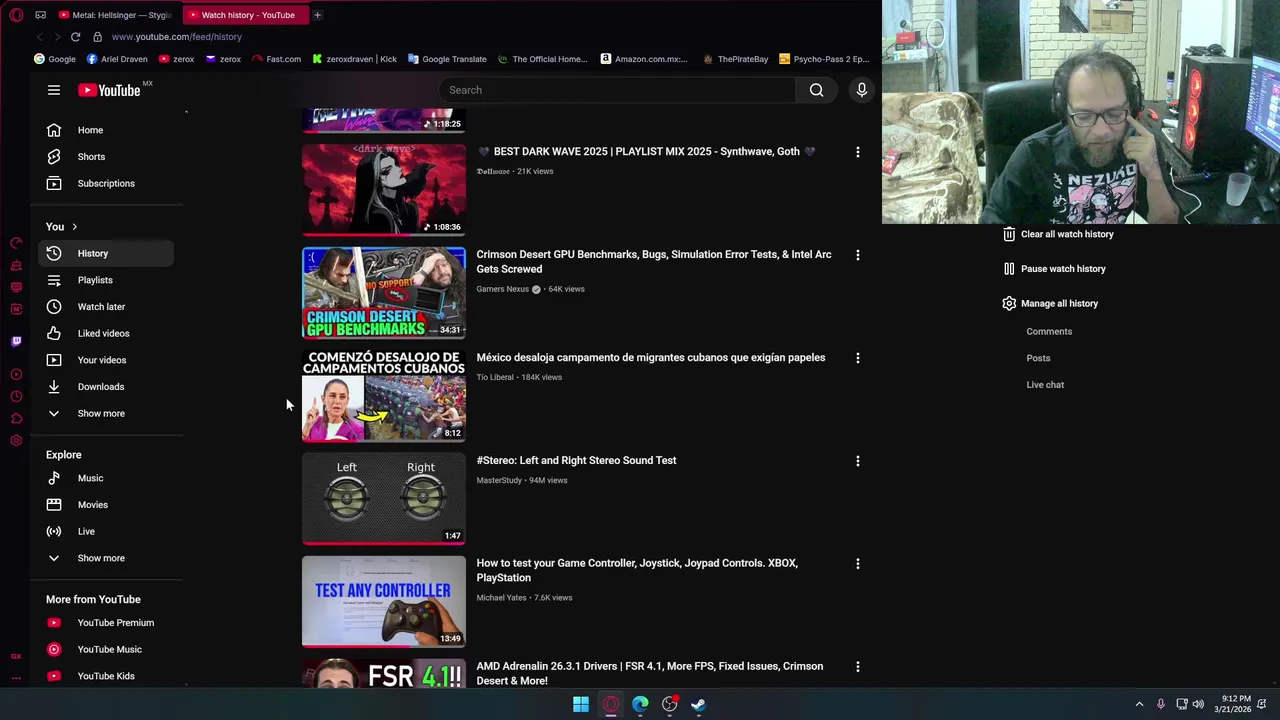
Task: Open the Crimson Desert GPU Benchmarks thumbnail
Action: click(384, 293)
